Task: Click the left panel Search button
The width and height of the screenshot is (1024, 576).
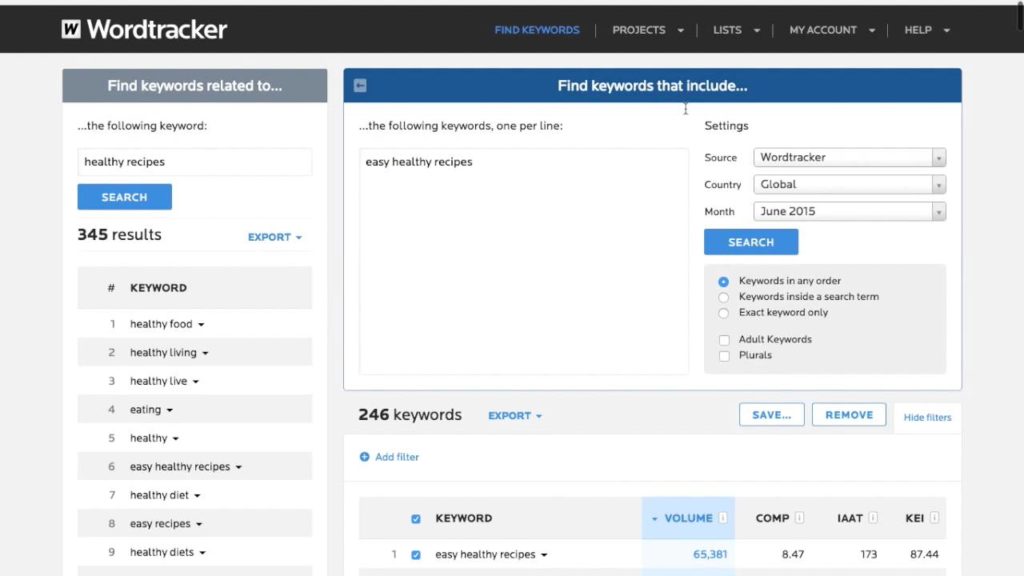Action: 125,197
